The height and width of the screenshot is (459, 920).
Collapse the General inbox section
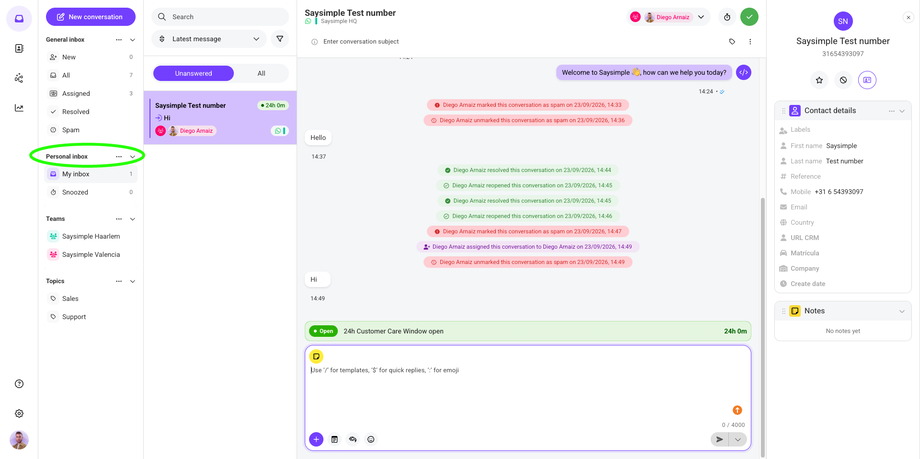[x=133, y=40]
